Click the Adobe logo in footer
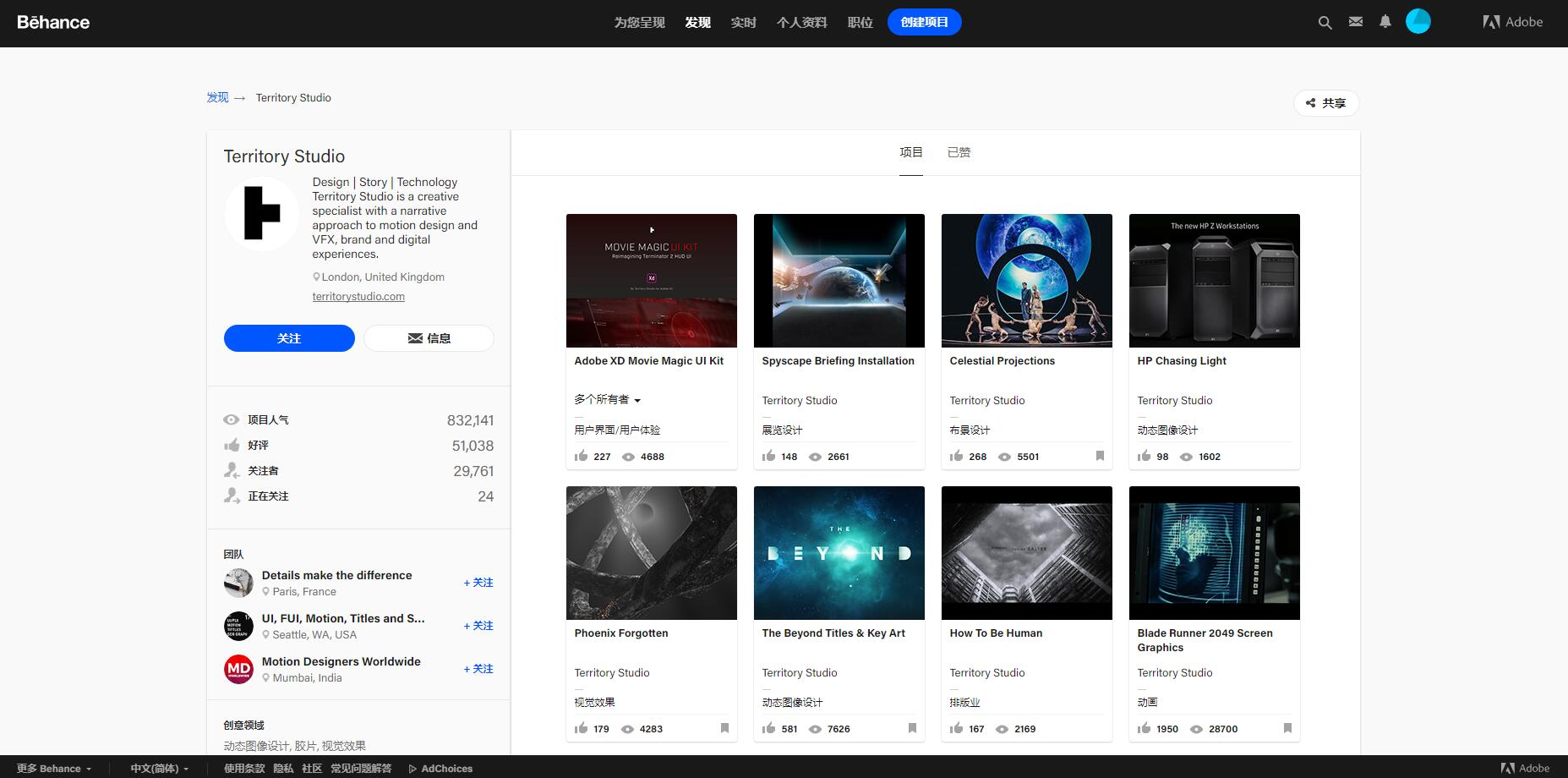Image resolution: width=1568 pixels, height=778 pixels. click(x=1526, y=768)
